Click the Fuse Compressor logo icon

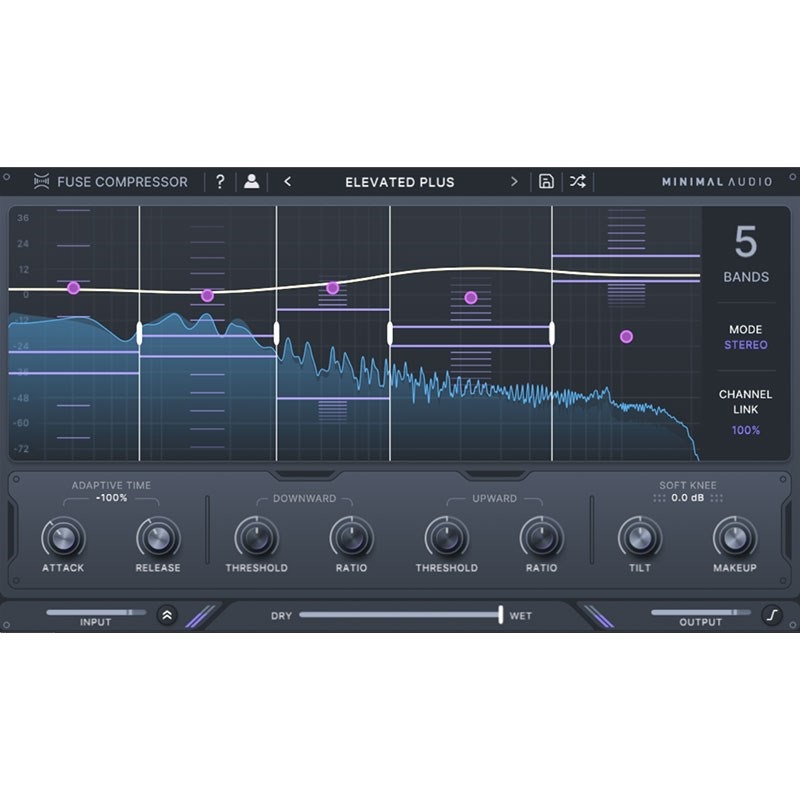41,181
